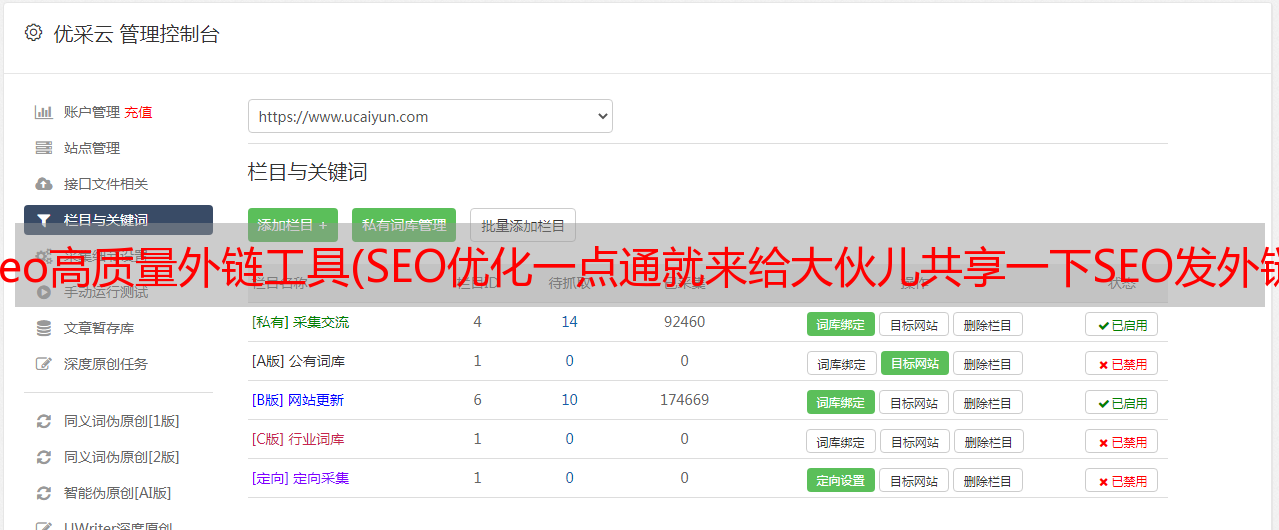Click 删除栏目 in the 定向采集 row

[x=988, y=480]
